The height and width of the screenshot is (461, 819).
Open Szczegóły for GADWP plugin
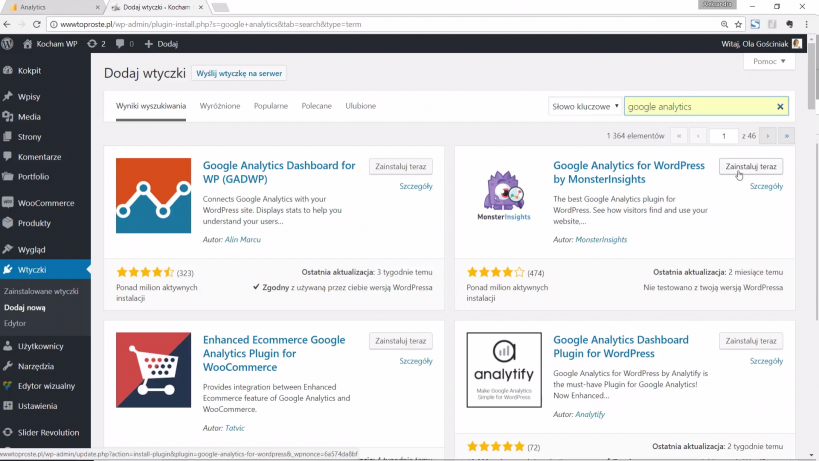(x=416, y=186)
